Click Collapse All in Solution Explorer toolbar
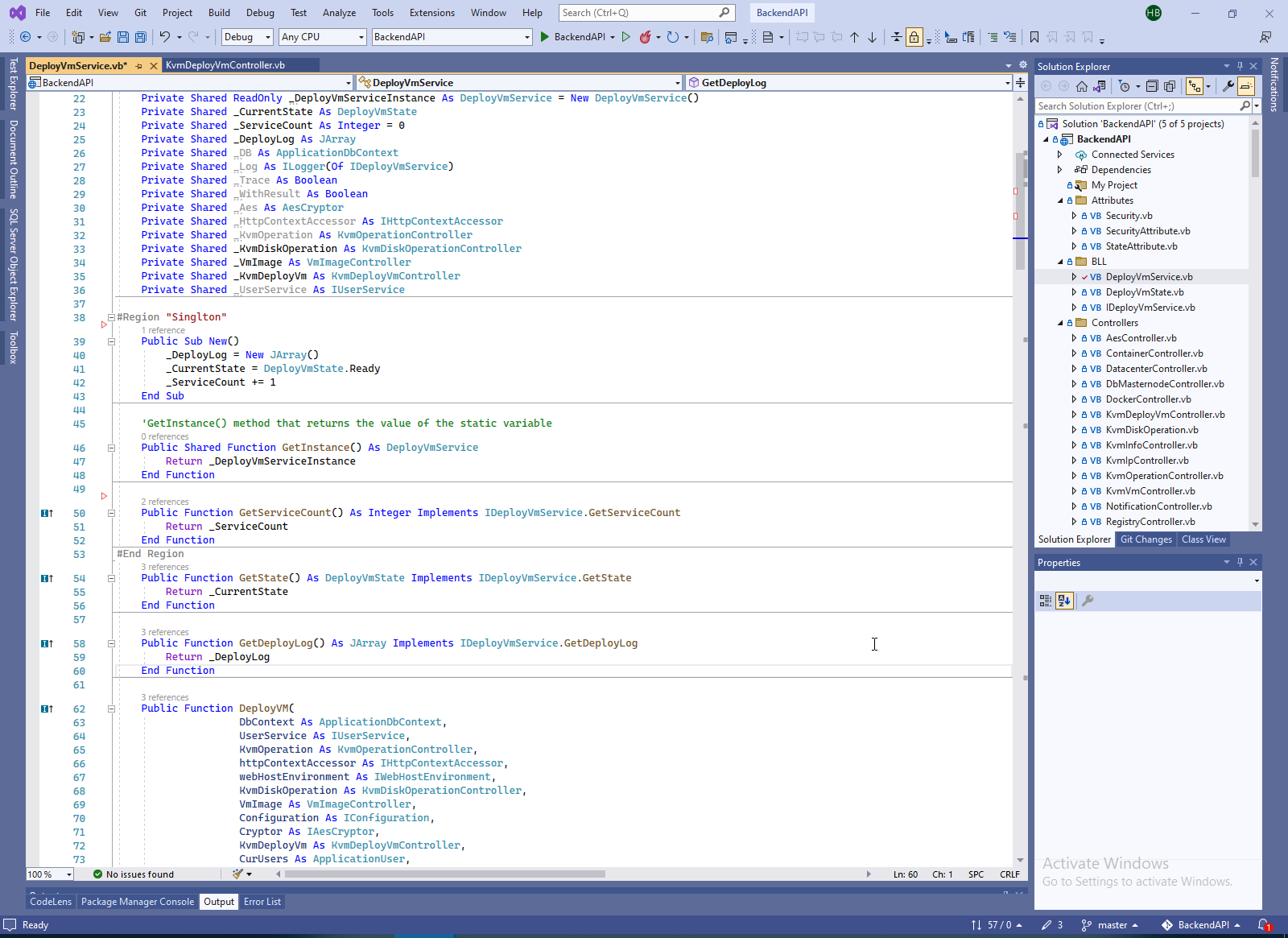 [x=1152, y=86]
